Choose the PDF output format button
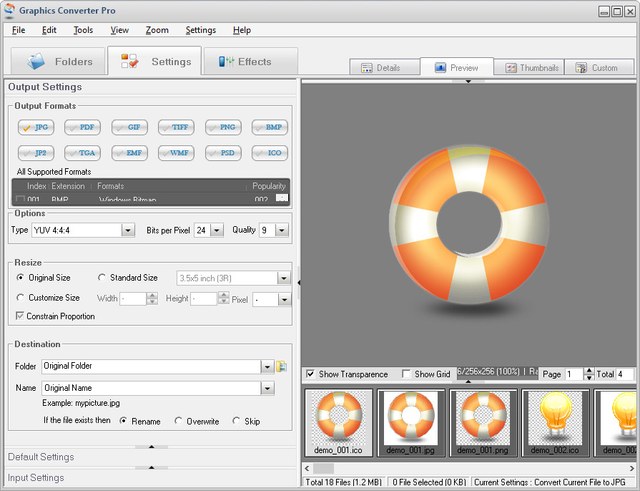The height and width of the screenshot is (491, 640). [84, 127]
